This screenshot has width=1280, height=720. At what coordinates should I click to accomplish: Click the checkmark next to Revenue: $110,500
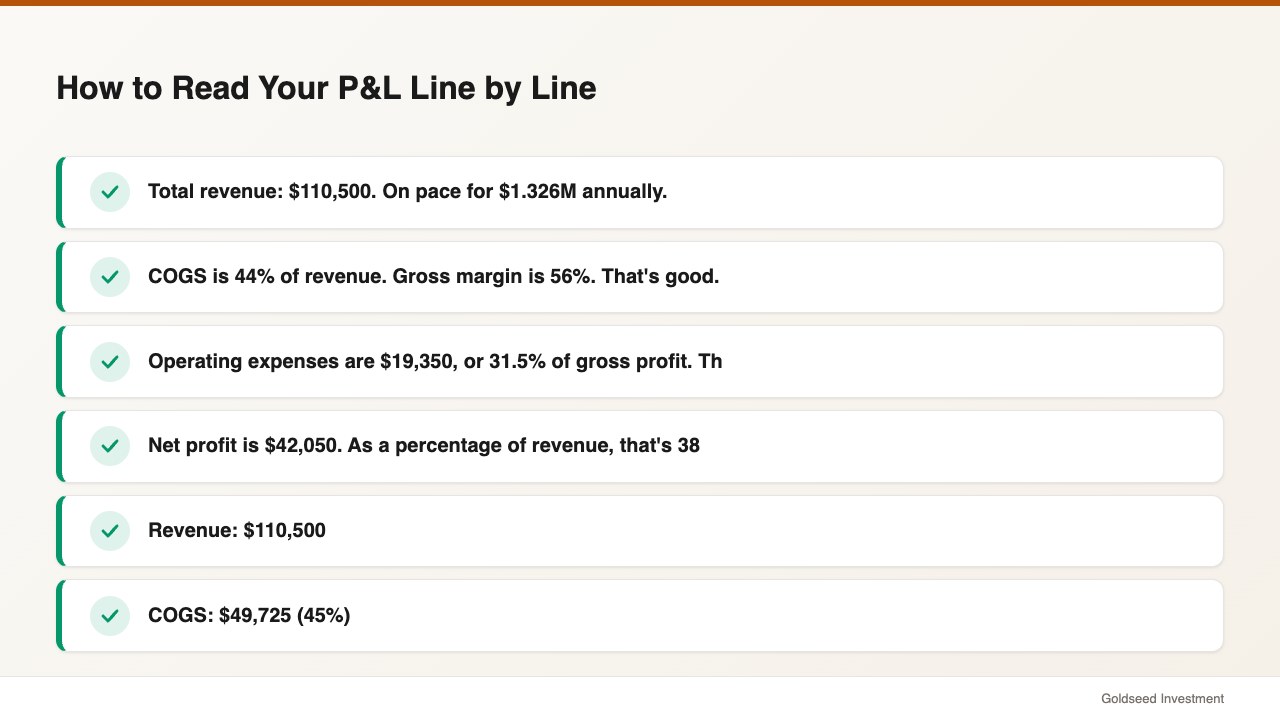click(110, 531)
